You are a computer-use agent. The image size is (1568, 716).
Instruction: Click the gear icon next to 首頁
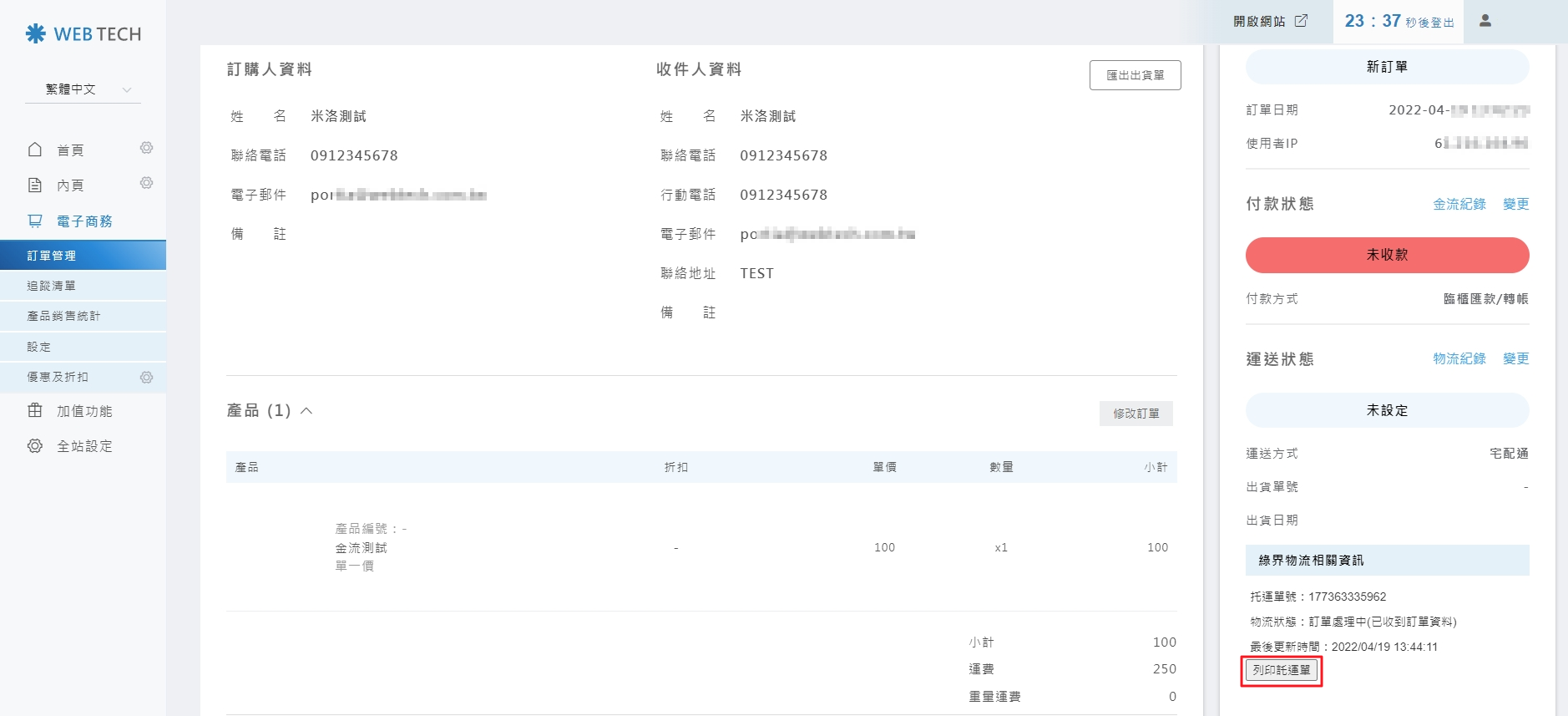pos(146,148)
